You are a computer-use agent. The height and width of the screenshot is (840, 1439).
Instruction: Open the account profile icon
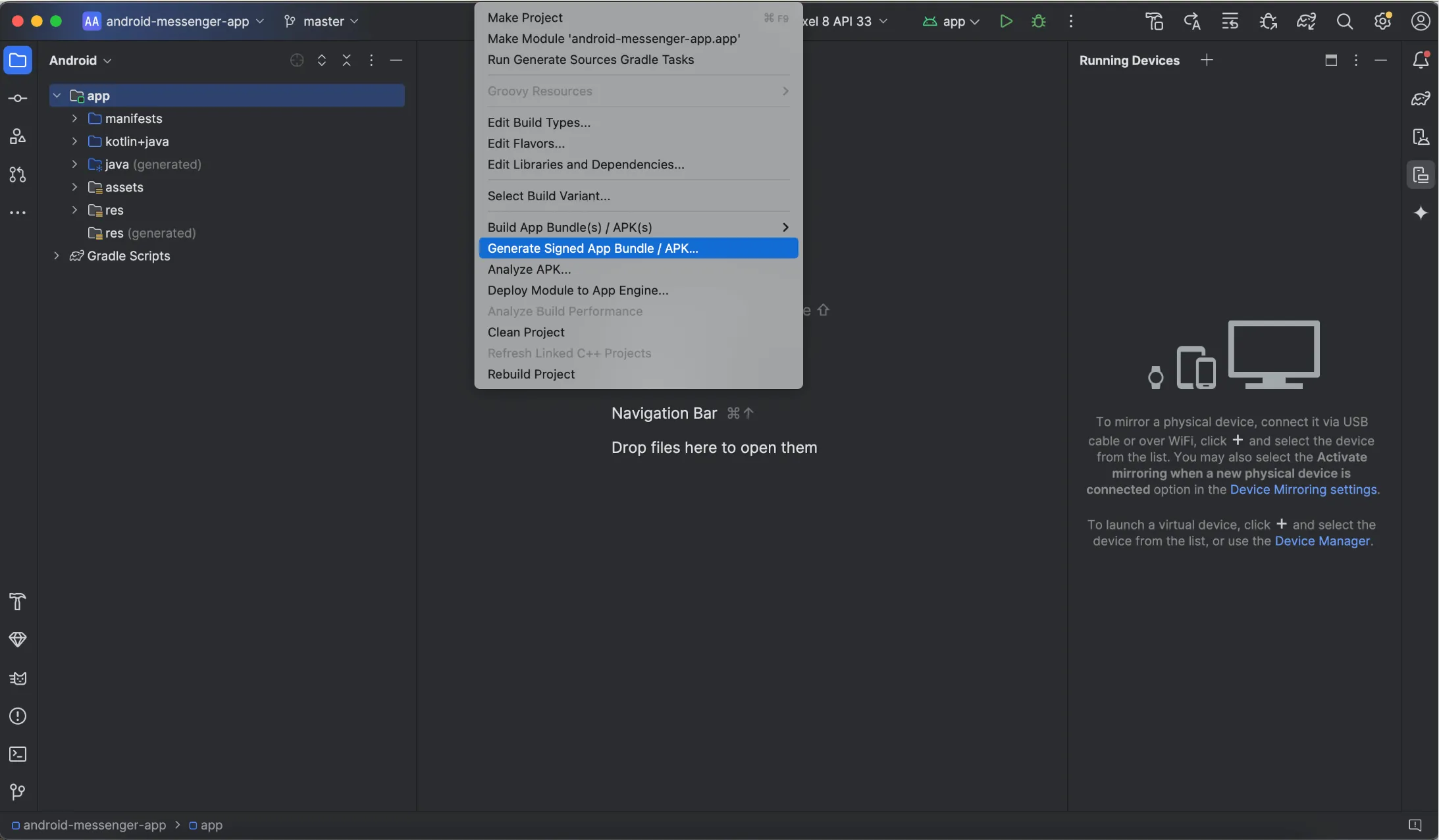[1421, 21]
